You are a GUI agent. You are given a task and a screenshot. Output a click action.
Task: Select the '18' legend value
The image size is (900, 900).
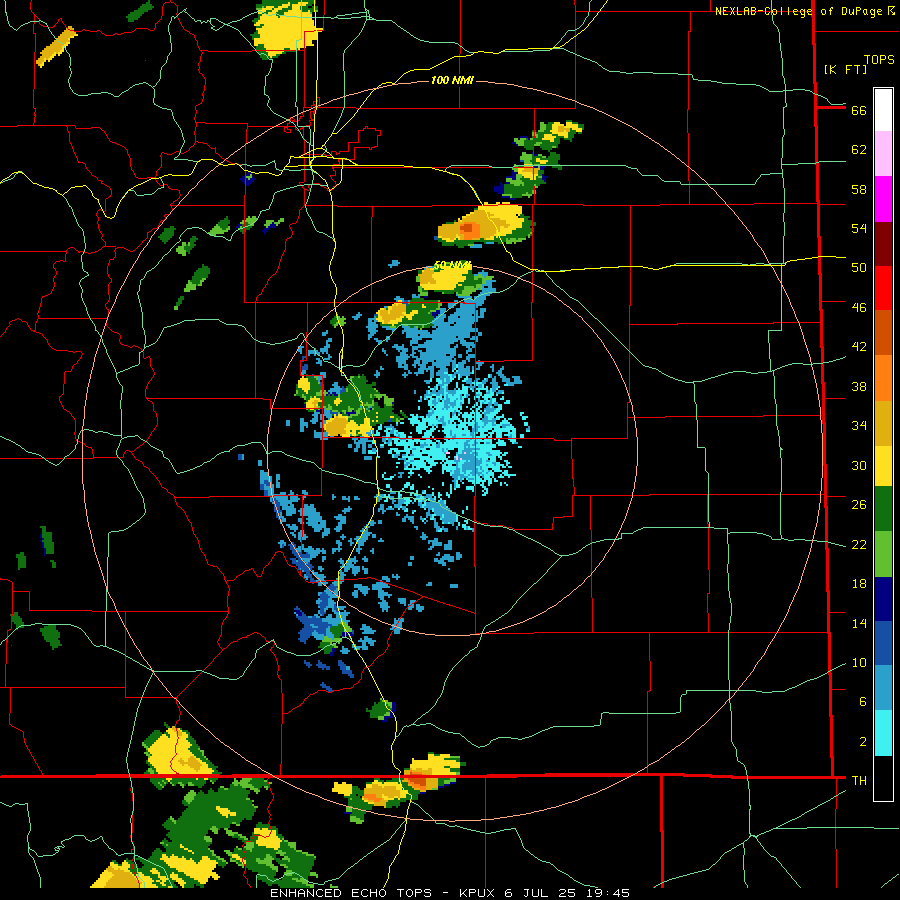tap(859, 584)
